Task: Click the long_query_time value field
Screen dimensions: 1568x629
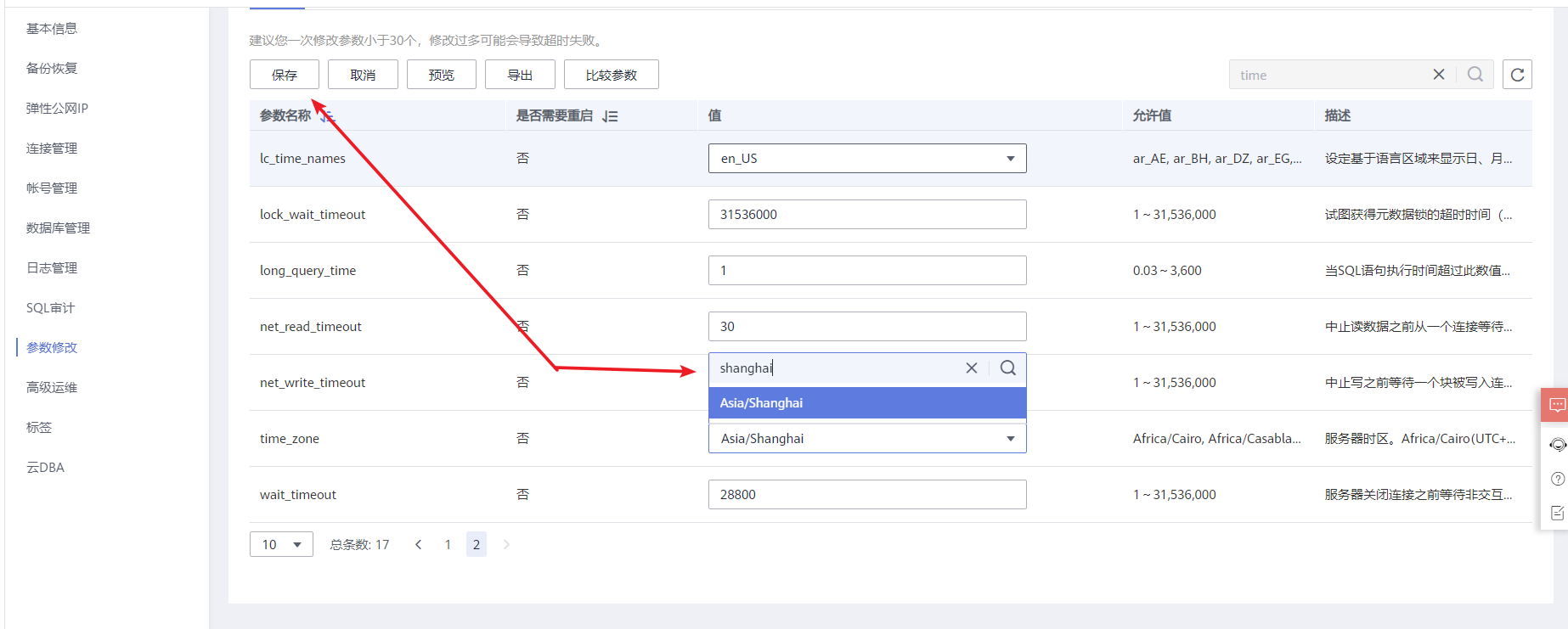Action: (x=866, y=271)
